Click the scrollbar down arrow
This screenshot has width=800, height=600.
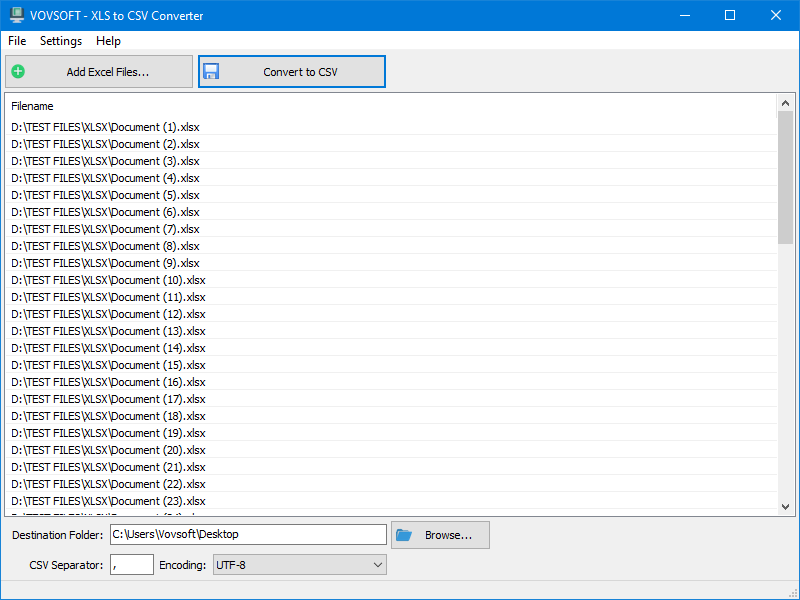787,507
